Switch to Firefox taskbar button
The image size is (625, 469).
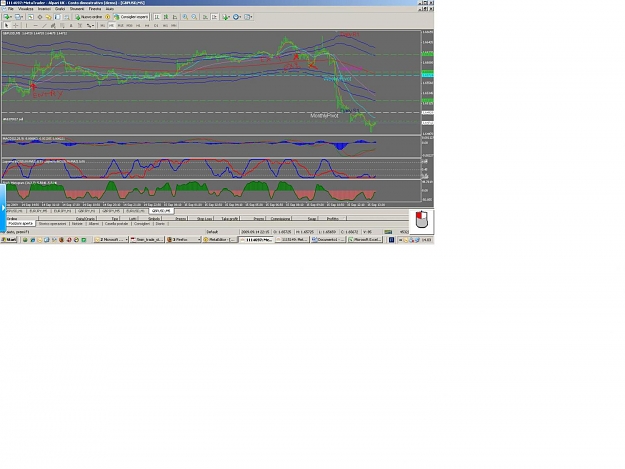pos(183,239)
